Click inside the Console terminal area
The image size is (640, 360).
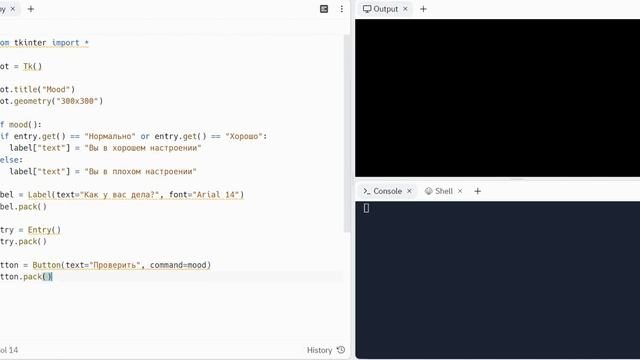point(498,280)
